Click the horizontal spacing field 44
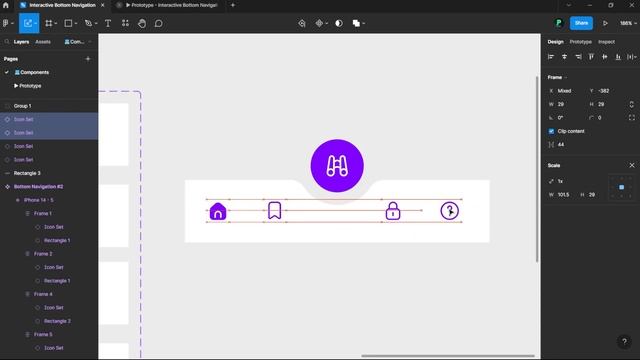 click(x=566, y=144)
